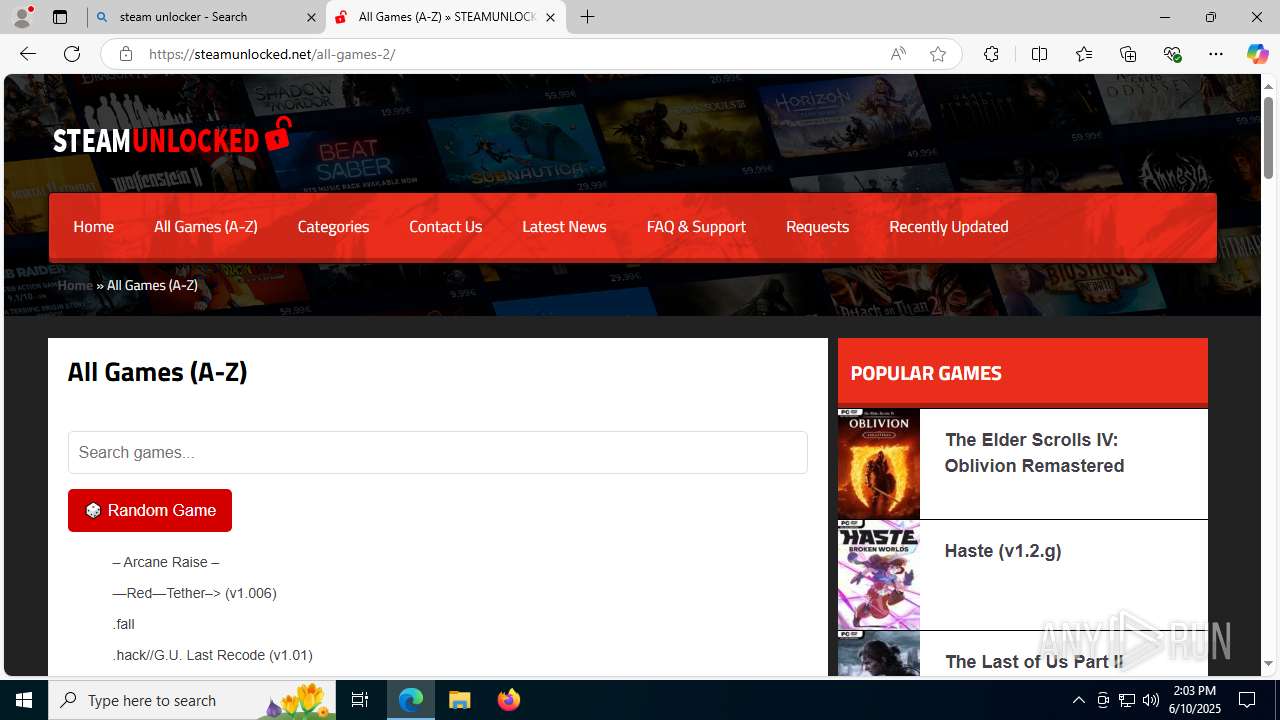The height and width of the screenshot is (720, 1280).
Task: Click the Read aloud icon
Action: coord(898,54)
